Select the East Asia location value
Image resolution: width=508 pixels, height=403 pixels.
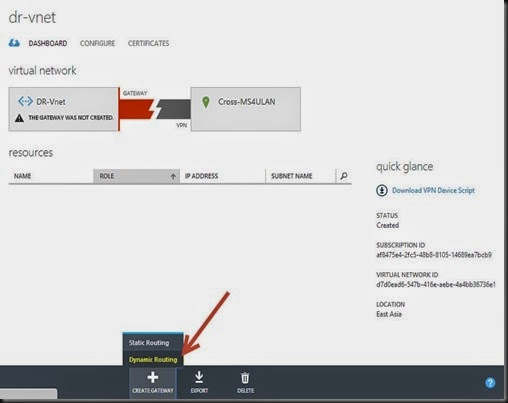[x=389, y=314]
